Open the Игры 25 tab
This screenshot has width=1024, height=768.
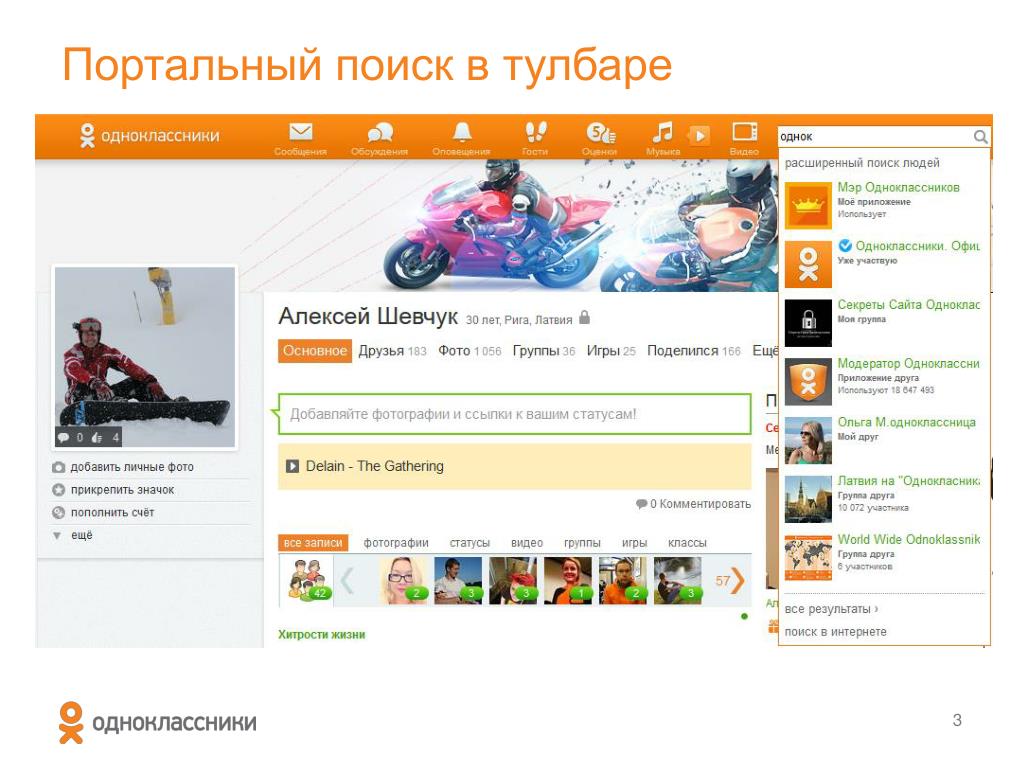pyautogui.click(x=611, y=351)
